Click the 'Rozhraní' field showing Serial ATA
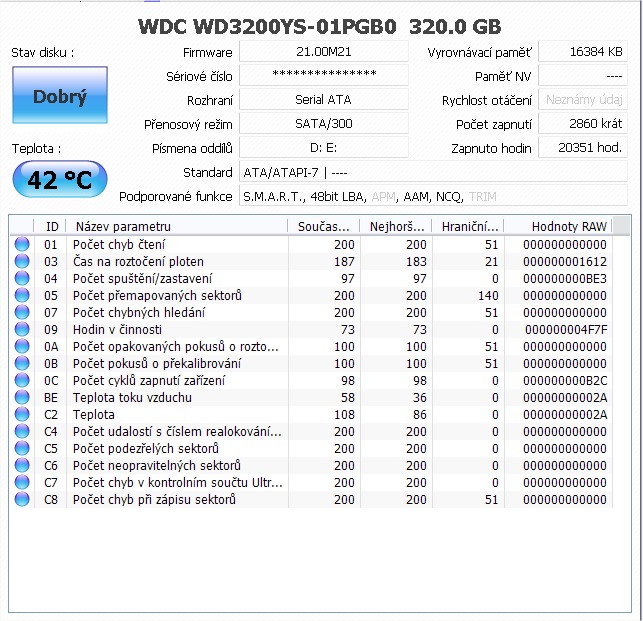 click(324, 99)
